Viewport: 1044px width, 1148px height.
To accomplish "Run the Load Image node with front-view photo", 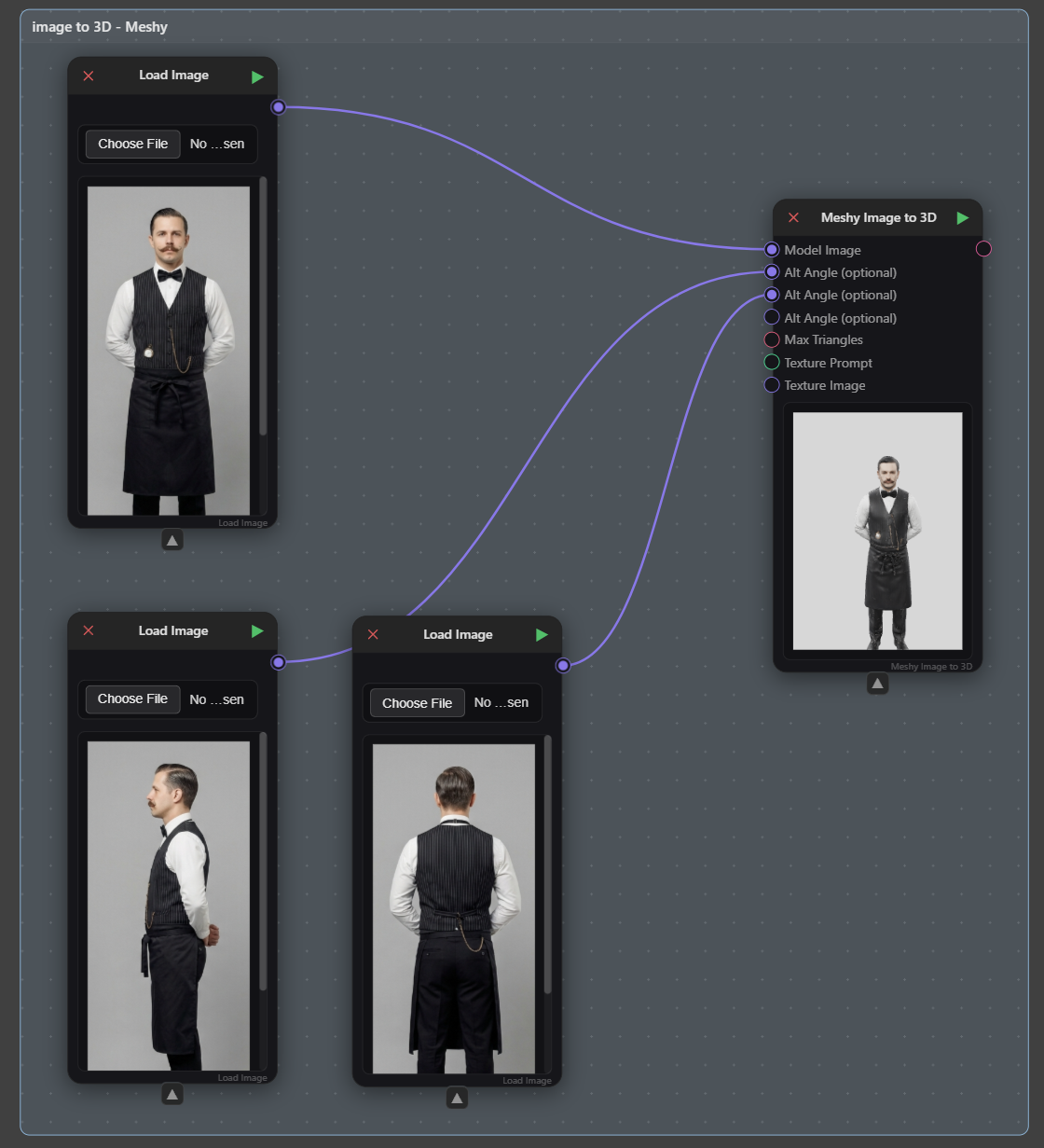I will pos(258,76).
